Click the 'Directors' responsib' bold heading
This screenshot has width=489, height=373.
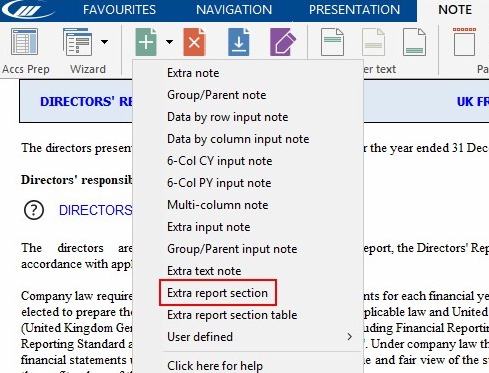pyautogui.click(x=76, y=180)
